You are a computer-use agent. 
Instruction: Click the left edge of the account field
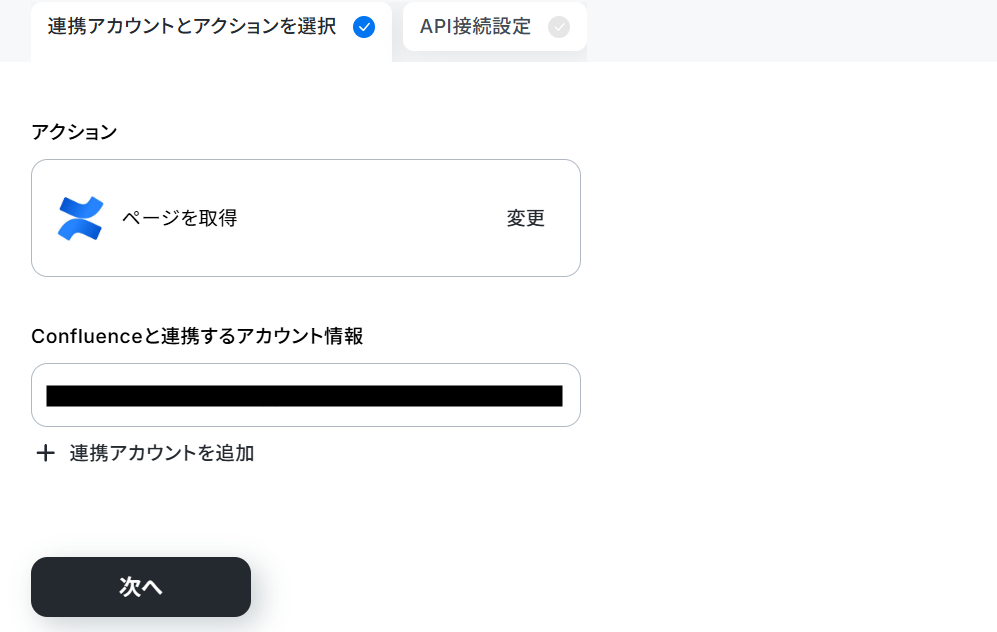coord(39,395)
